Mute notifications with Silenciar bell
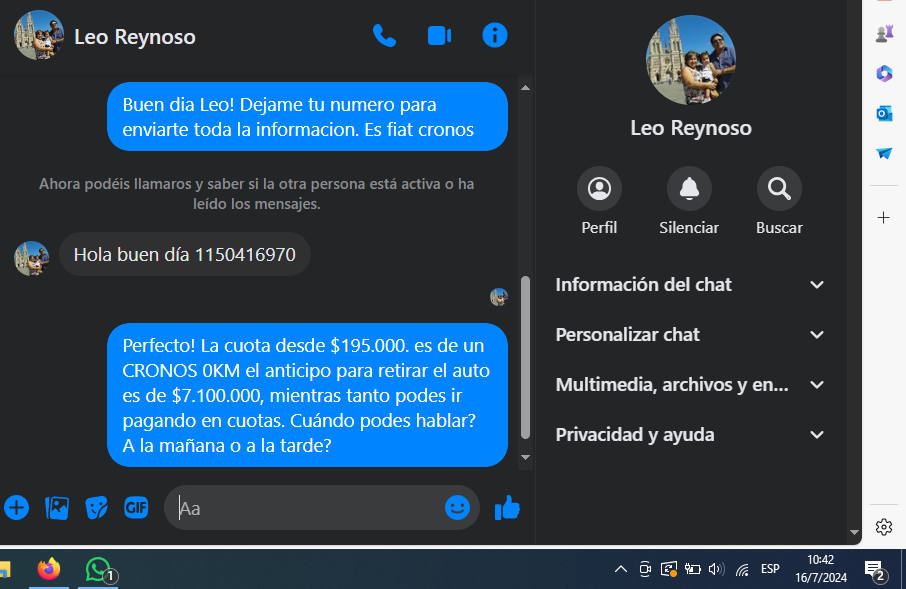This screenshot has width=906, height=589. (689, 188)
